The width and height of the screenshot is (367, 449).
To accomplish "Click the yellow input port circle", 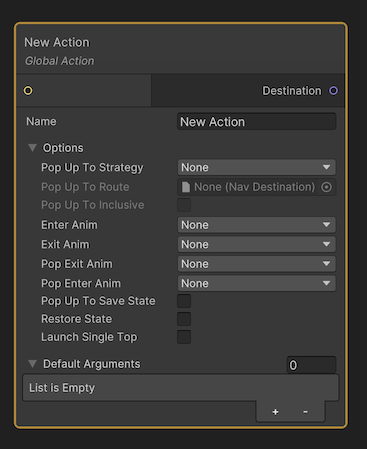I will click(28, 91).
